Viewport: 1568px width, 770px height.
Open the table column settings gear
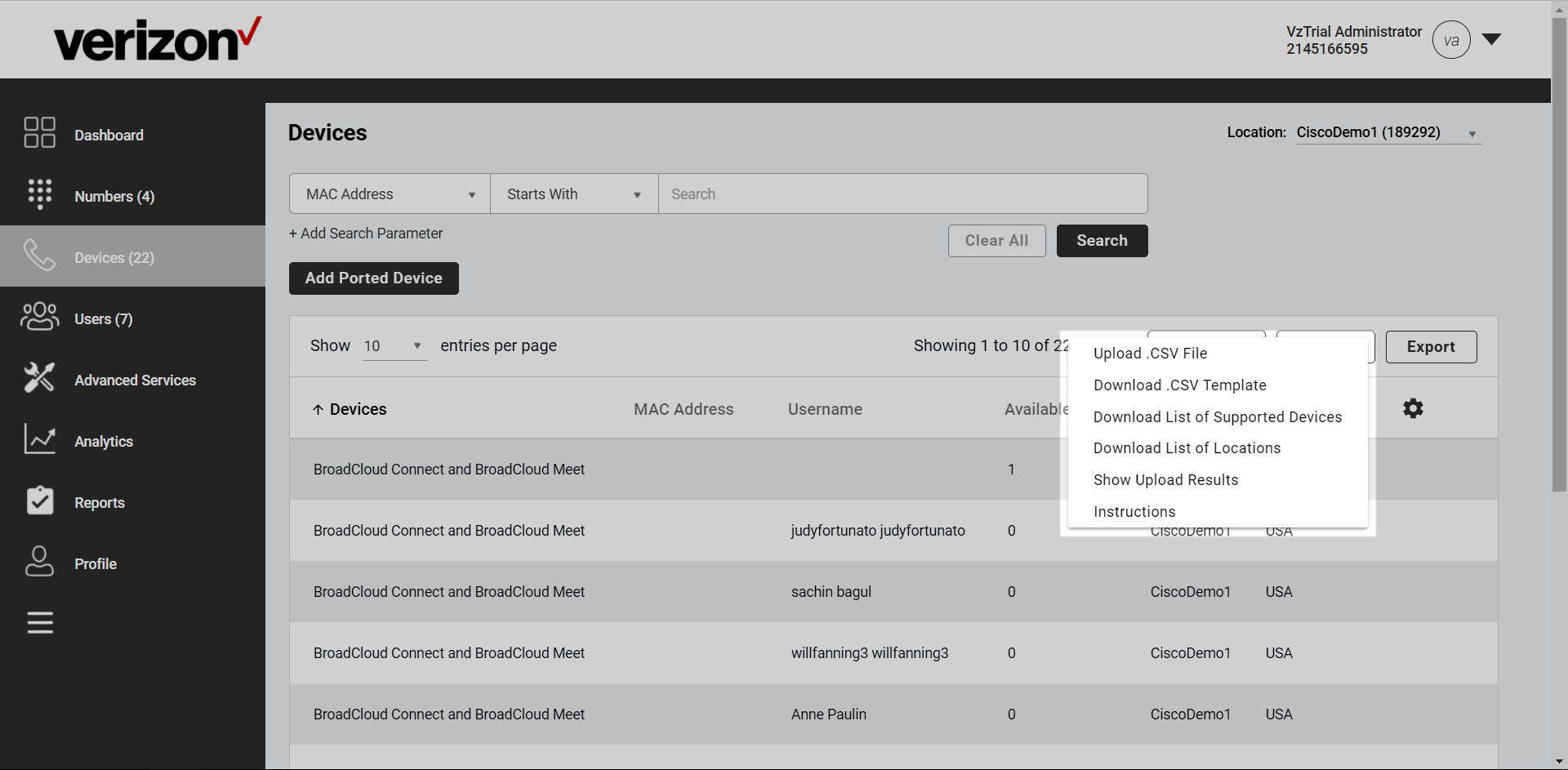click(1414, 408)
